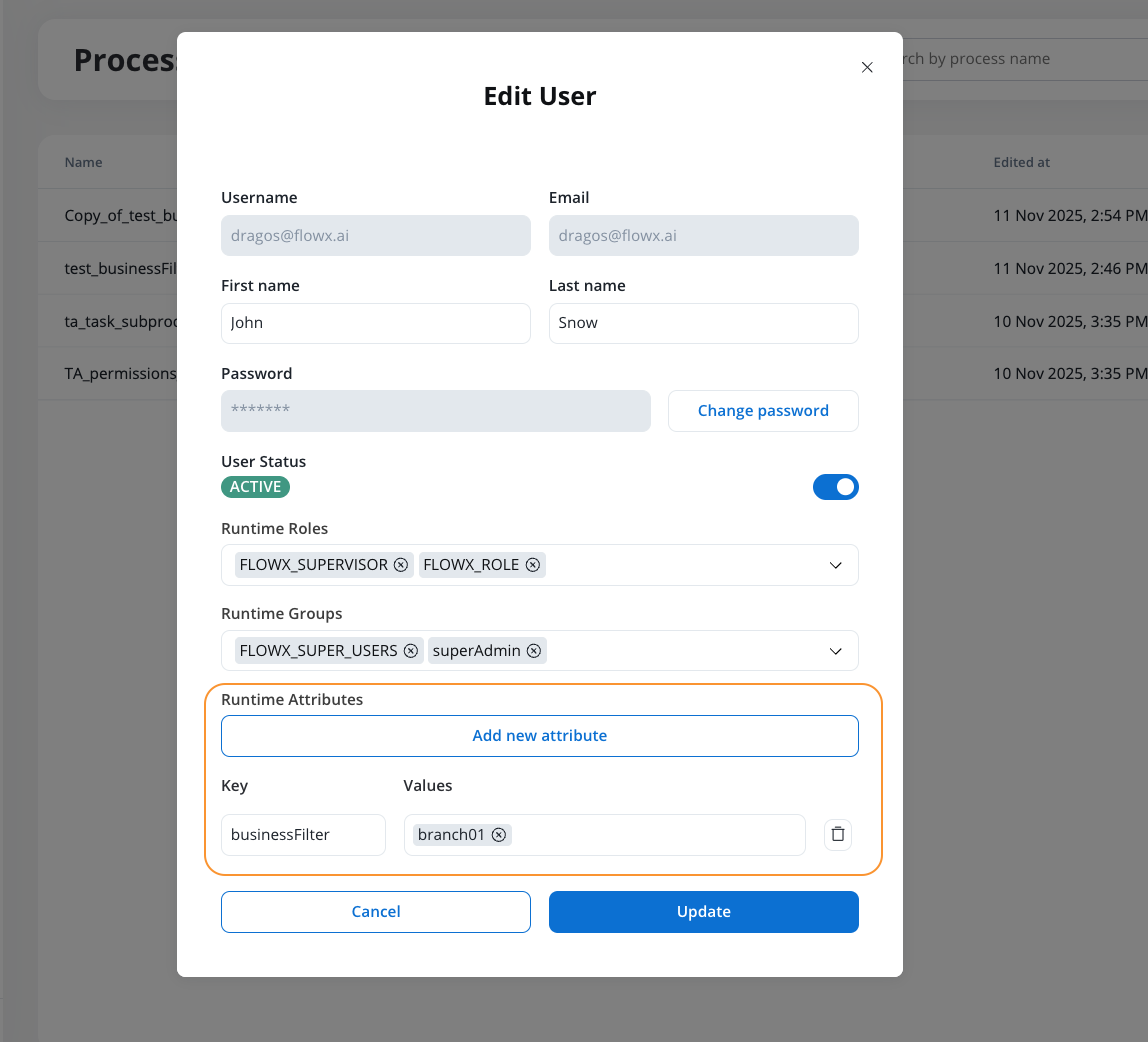This screenshot has width=1148, height=1042.
Task: Remove the FLOWX_ROLE role chip
Action: tap(534, 564)
